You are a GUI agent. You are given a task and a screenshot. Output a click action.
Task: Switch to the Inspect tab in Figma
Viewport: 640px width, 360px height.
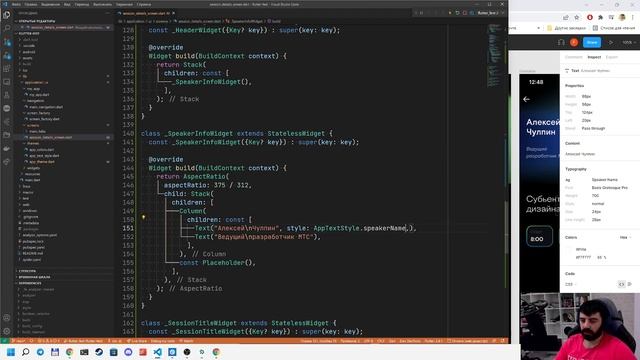(594, 57)
